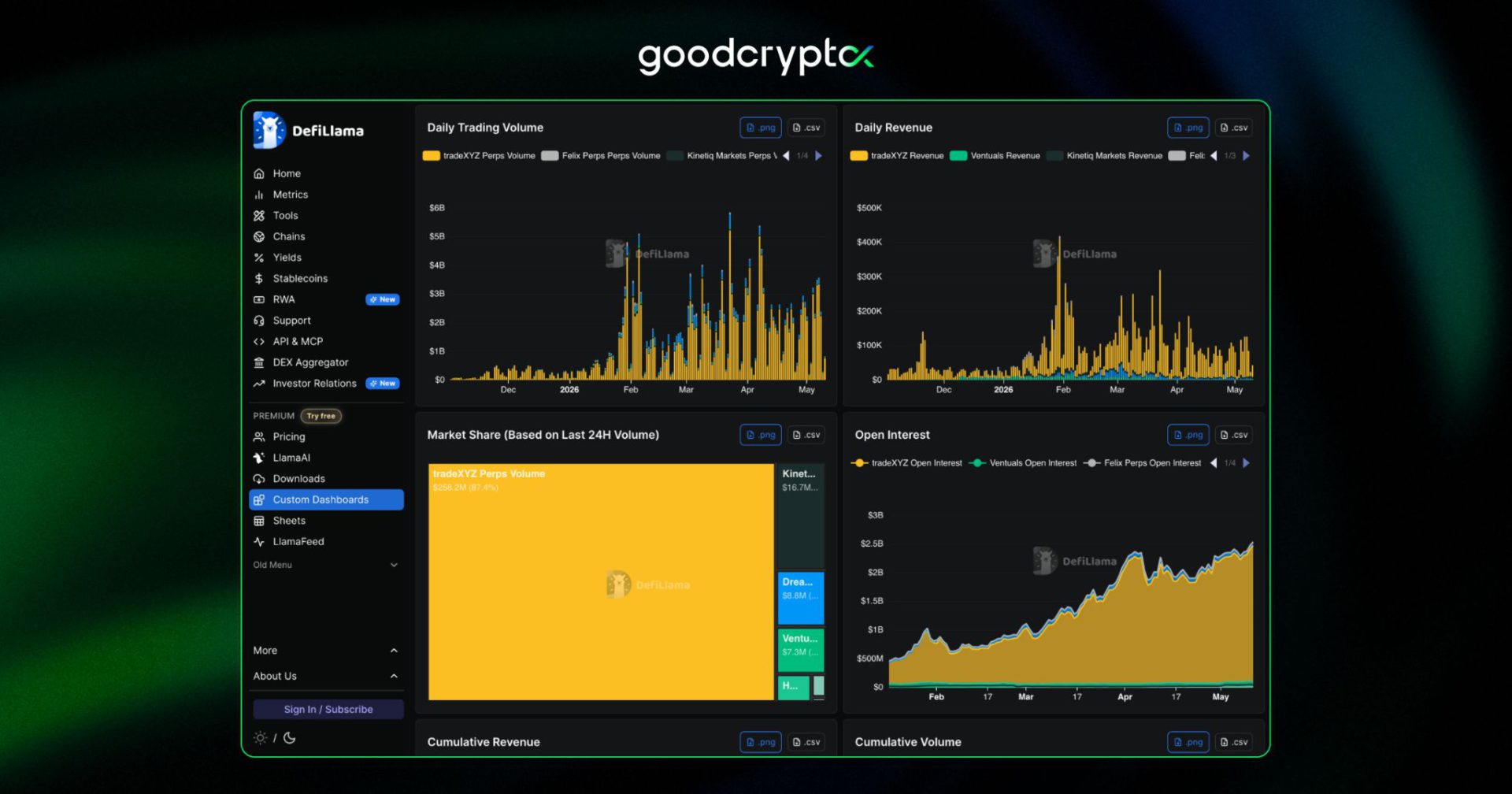Download Open Interest chart as png

[1188, 435]
